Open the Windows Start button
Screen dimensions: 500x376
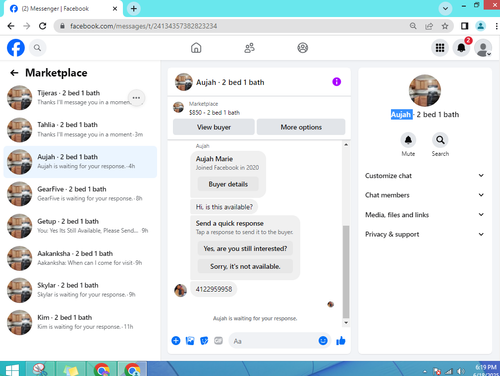point(12,369)
